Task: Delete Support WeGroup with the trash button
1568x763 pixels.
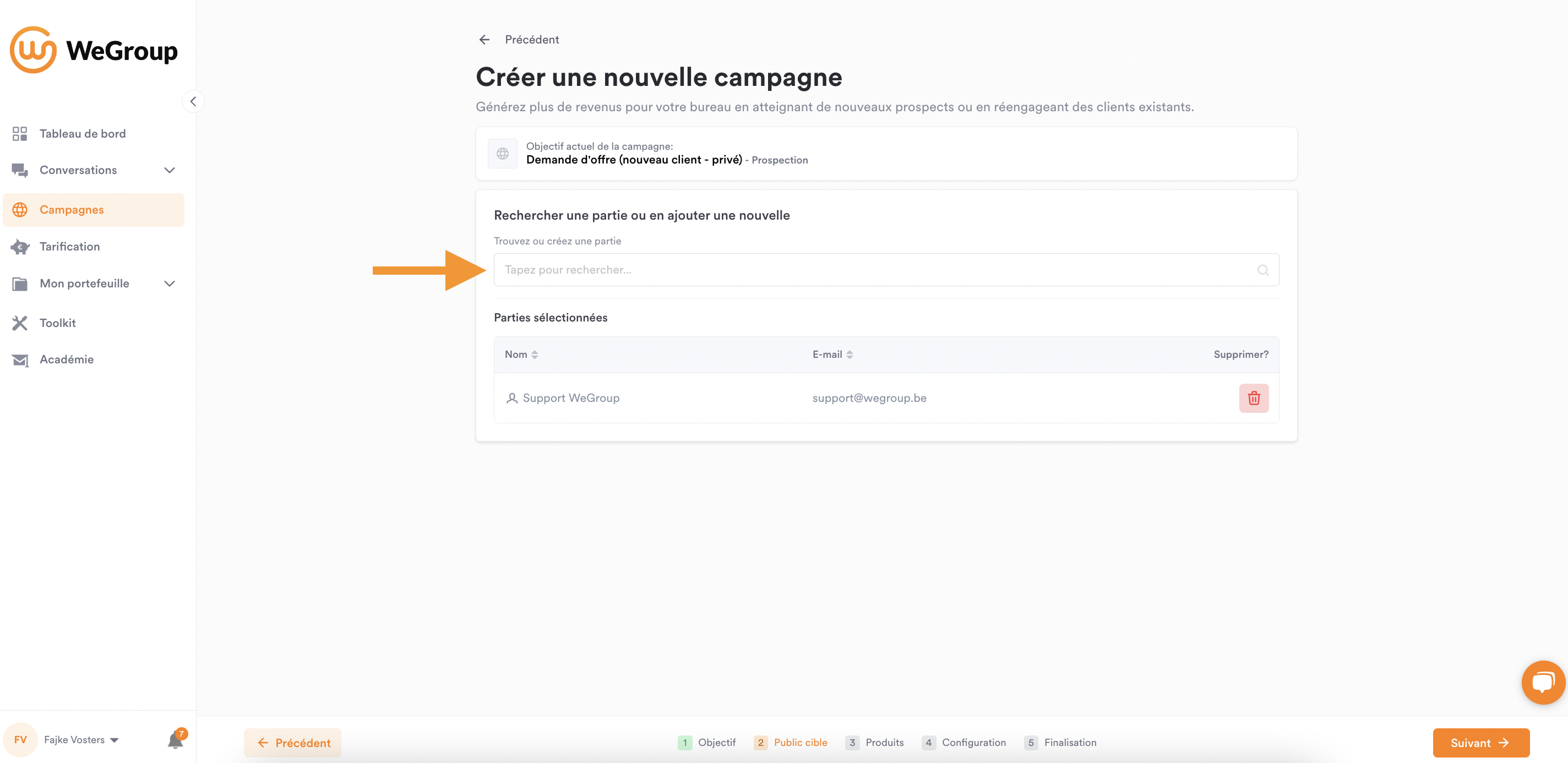Action: pyautogui.click(x=1254, y=399)
